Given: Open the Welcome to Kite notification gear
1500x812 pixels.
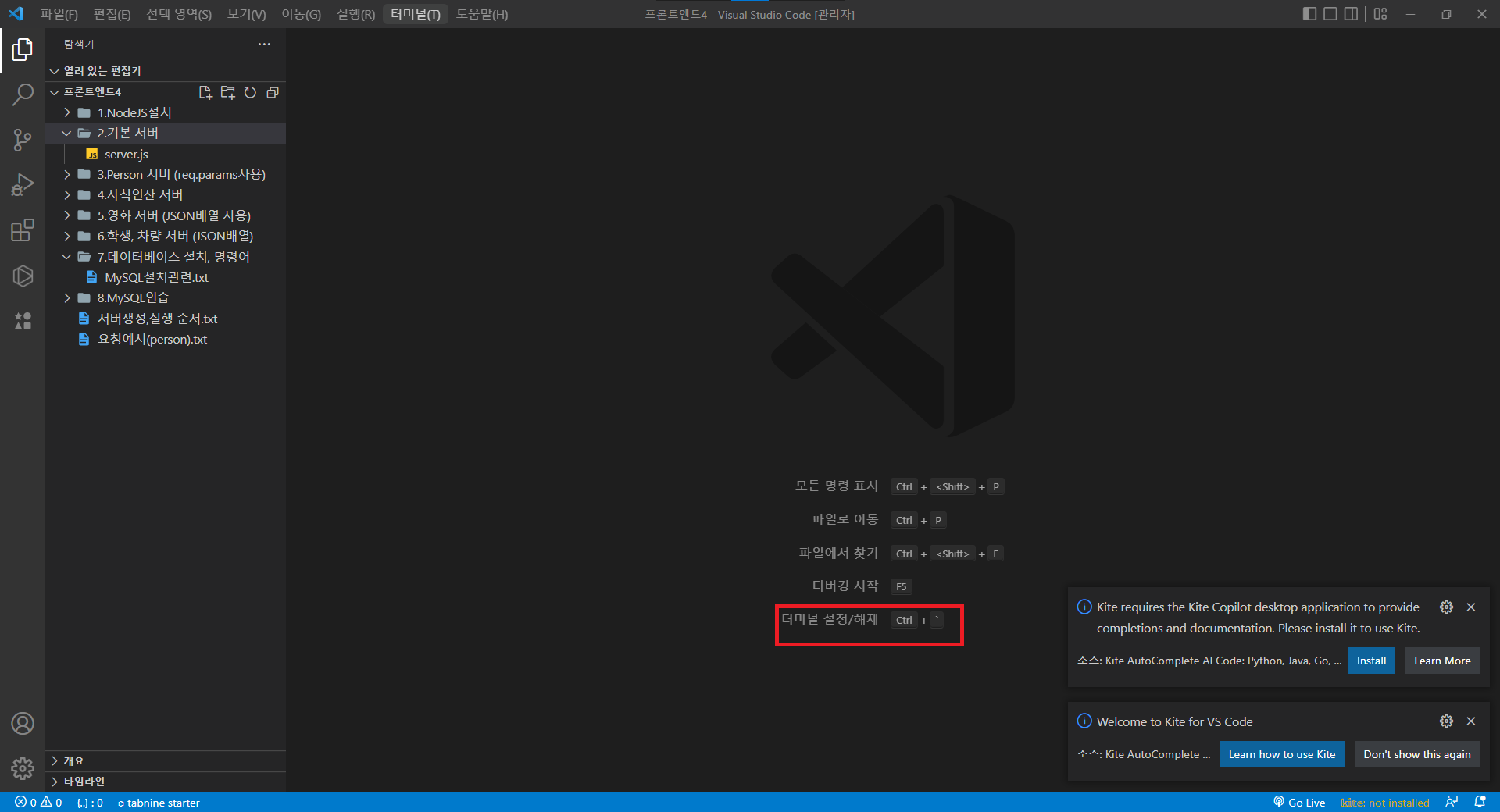Looking at the screenshot, I should pos(1447,721).
